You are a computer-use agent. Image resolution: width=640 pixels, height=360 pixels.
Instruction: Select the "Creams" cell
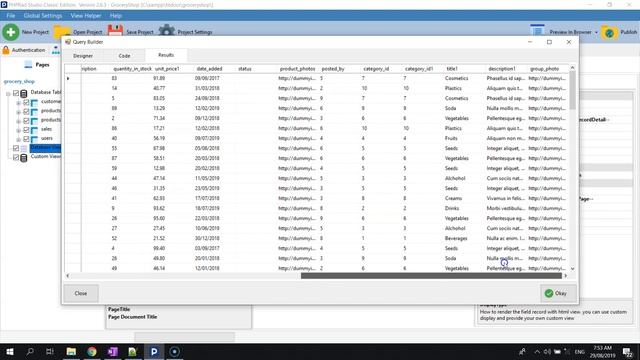point(453,198)
